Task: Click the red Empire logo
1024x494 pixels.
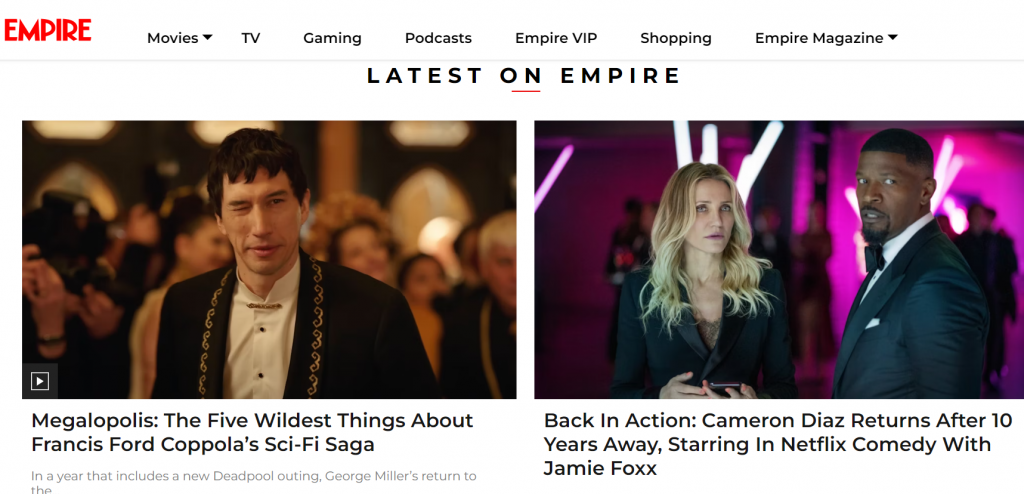Action: (x=48, y=30)
